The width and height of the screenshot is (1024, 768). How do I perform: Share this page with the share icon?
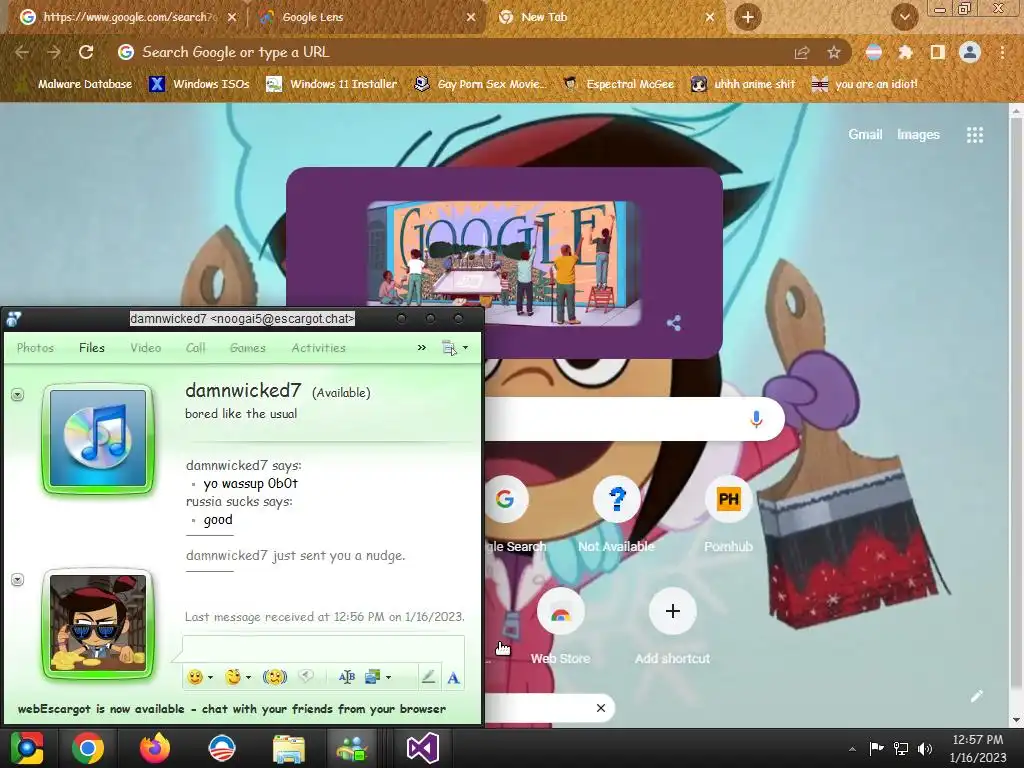[802, 53]
